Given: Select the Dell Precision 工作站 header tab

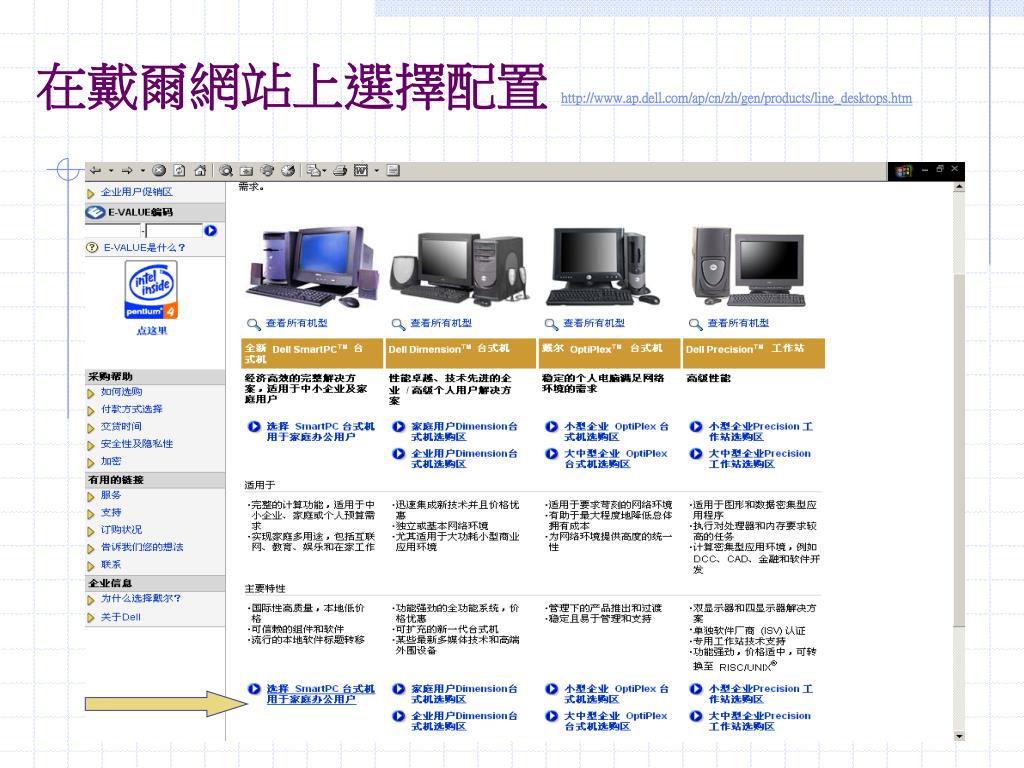Looking at the screenshot, I should (x=754, y=353).
